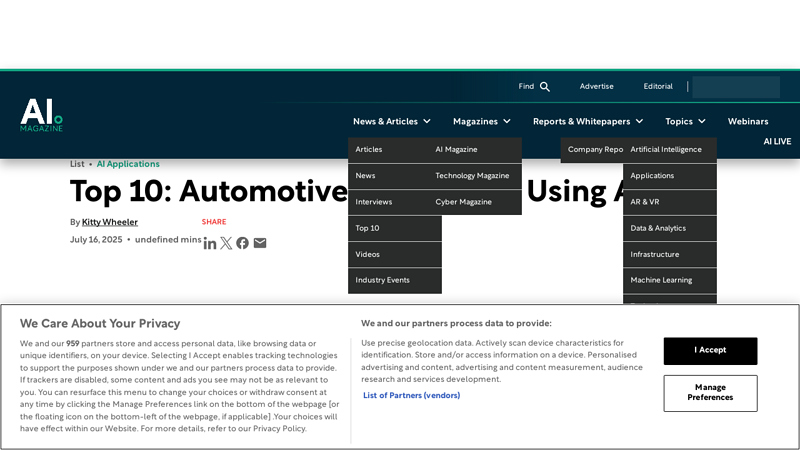The height and width of the screenshot is (450, 800).
Task: Click the We Care About Your Privacy heading
Action: click(x=100, y=323)
